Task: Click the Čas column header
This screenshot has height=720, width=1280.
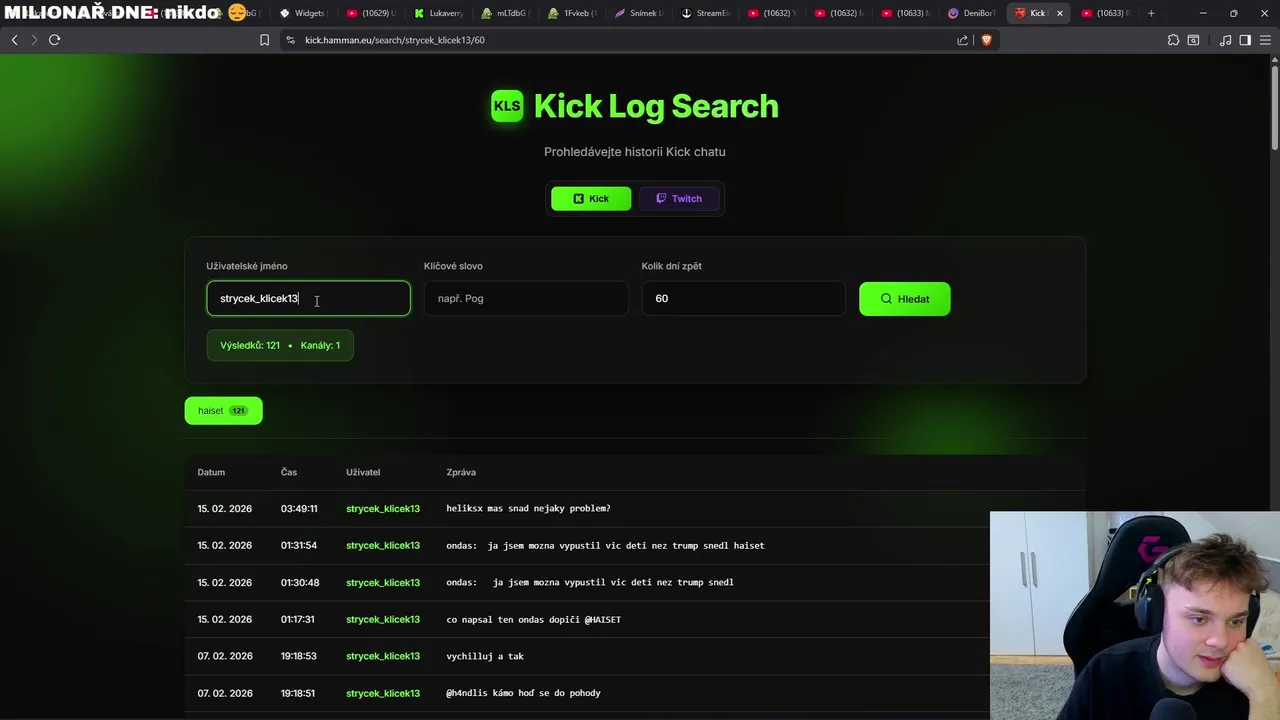Action: (289, 472)
